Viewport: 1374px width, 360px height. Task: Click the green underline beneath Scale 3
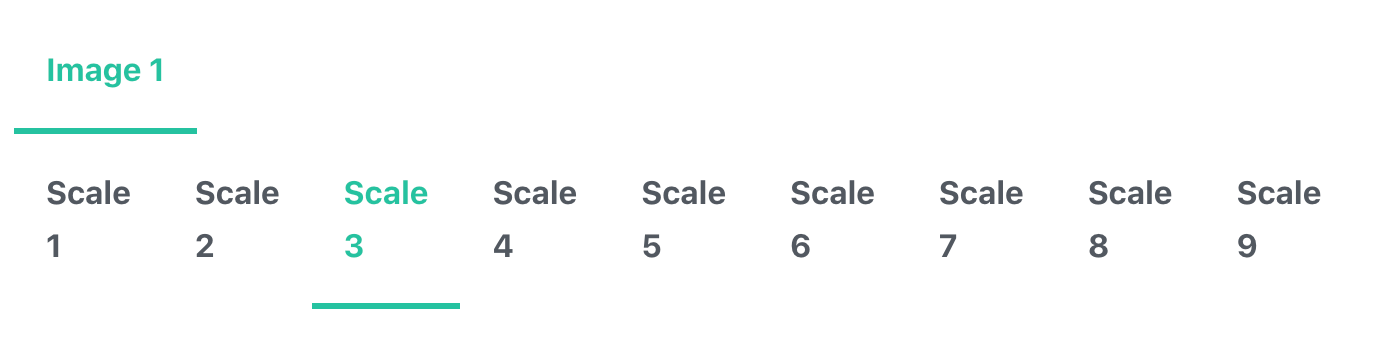(386, 306)
